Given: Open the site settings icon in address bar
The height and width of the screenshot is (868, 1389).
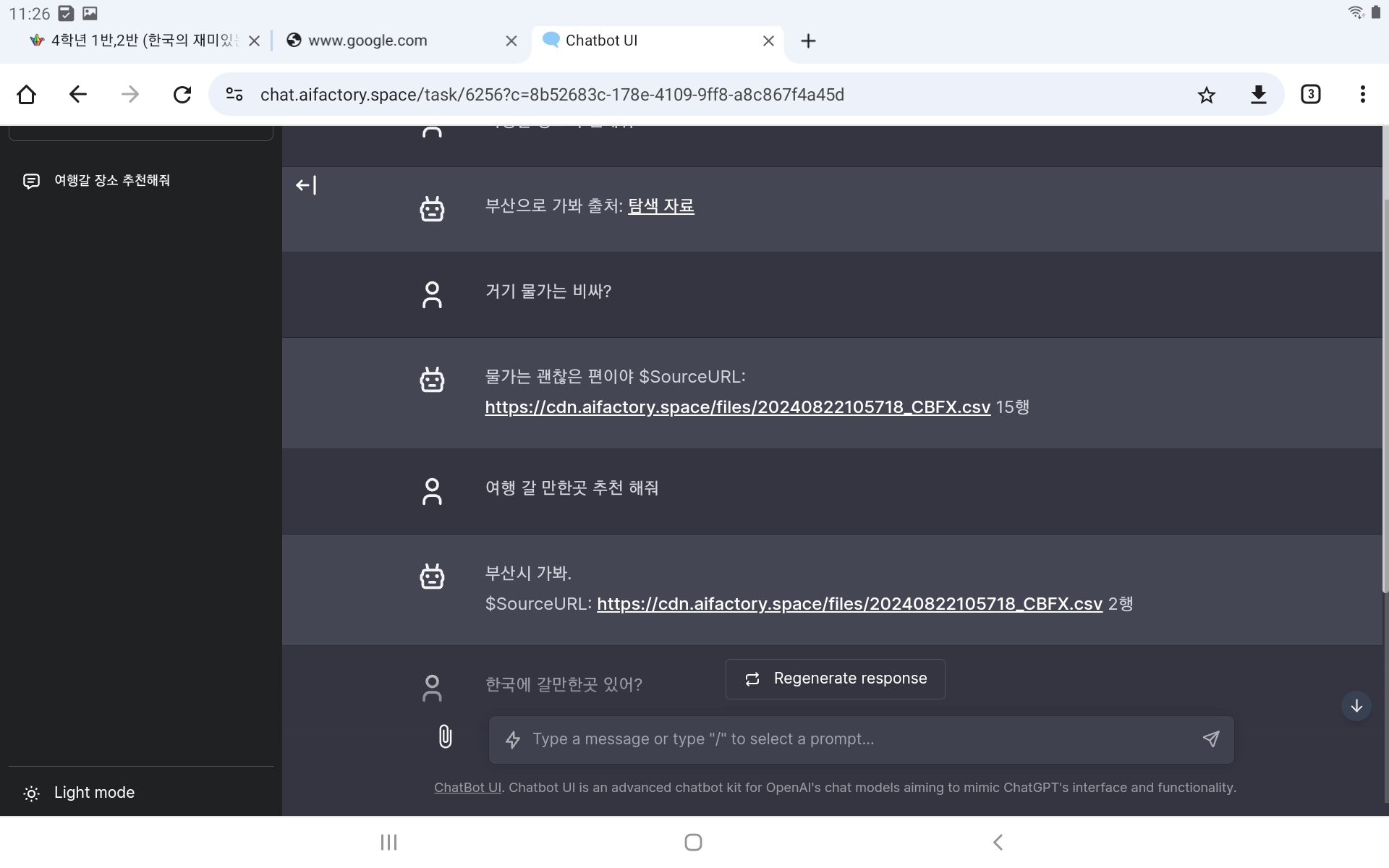Looking at the screenshot, I should (x=234, y=95).
